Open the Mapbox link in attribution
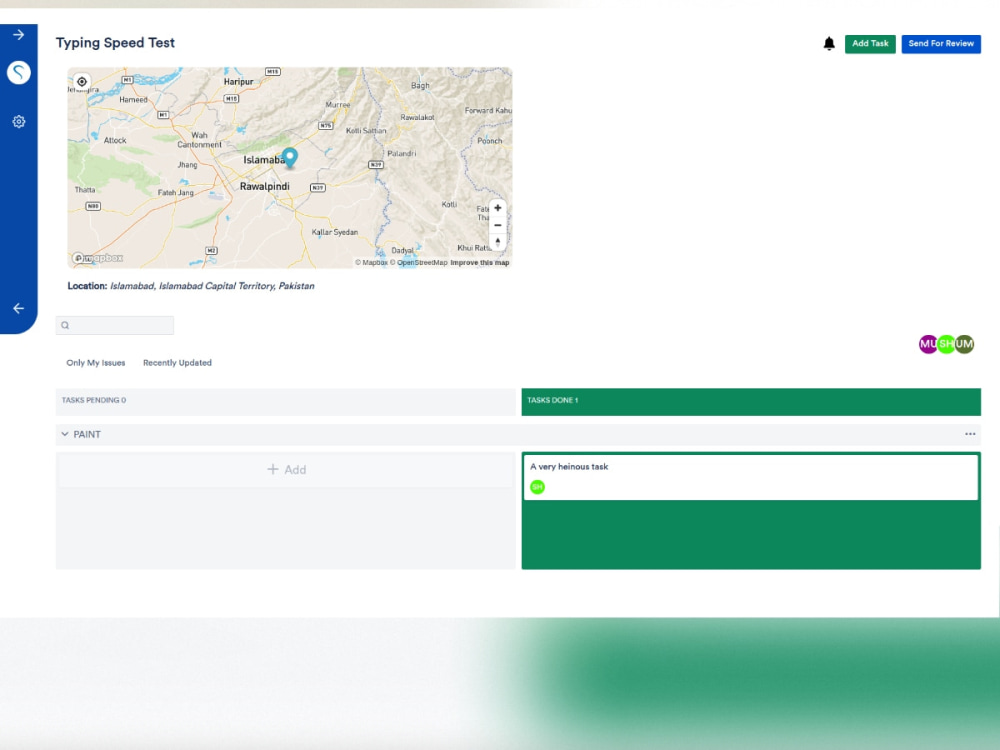This screenshot has height=750, width=1000. (x=371, y=263)
